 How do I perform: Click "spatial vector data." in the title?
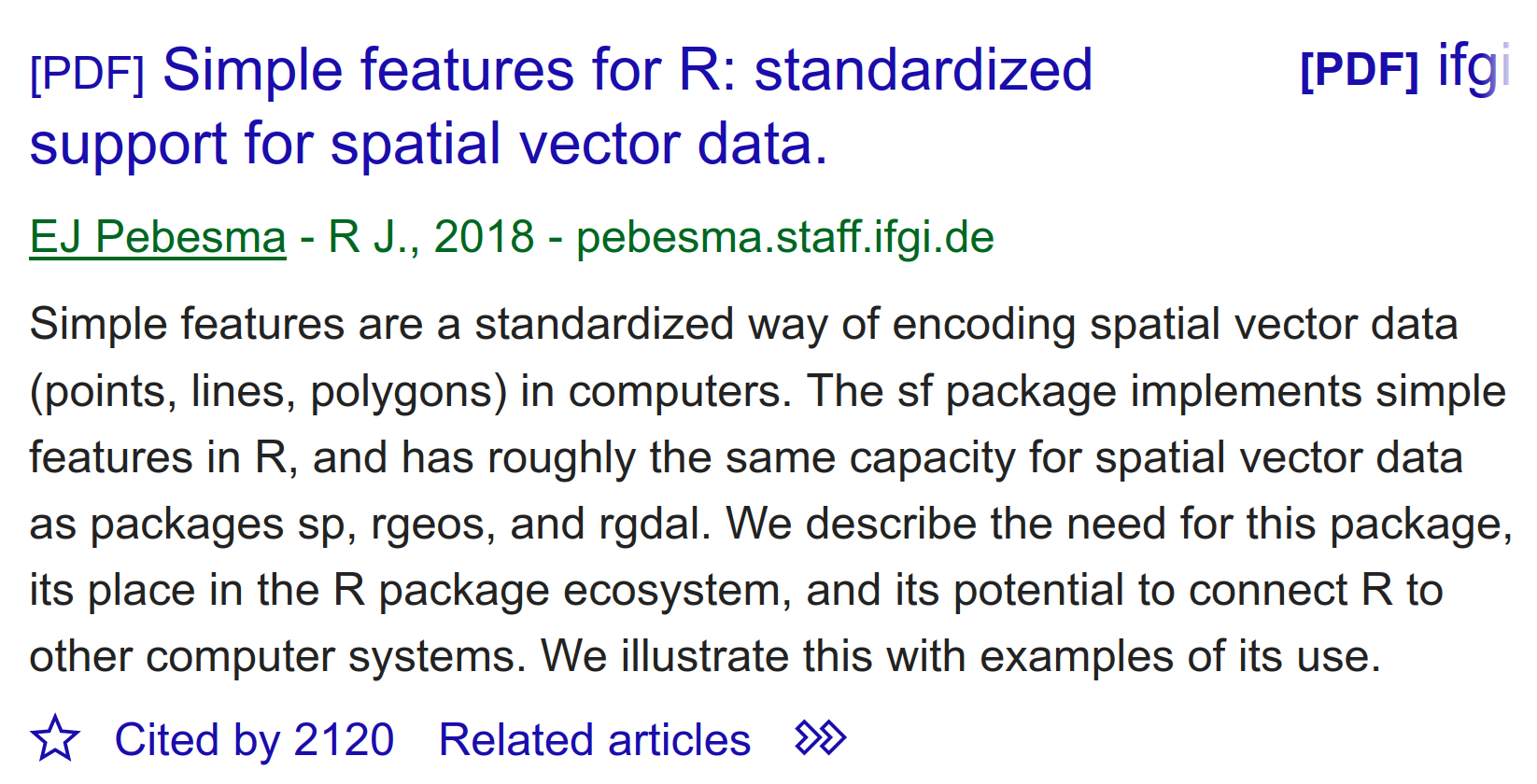(579, 145)
